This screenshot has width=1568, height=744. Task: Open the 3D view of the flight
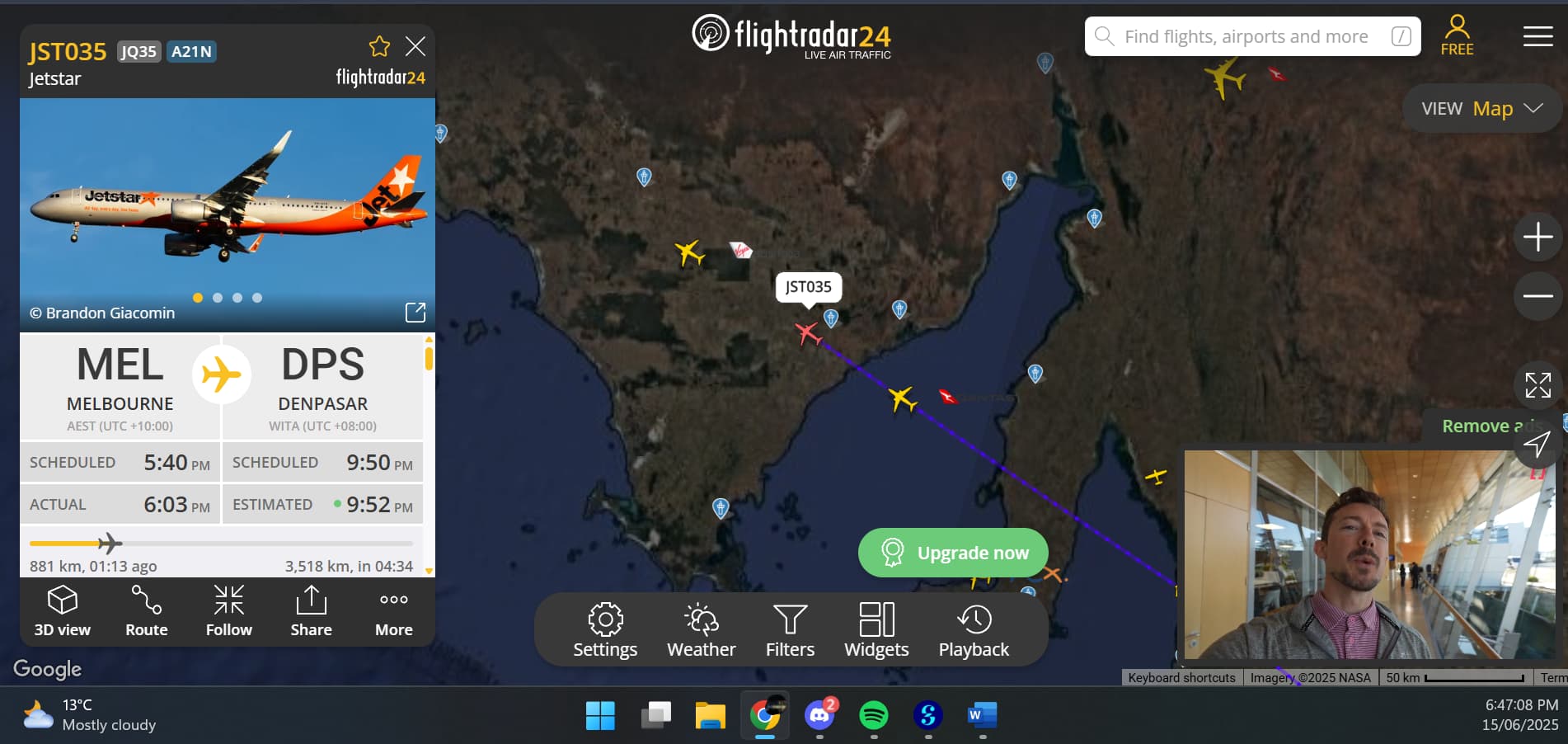tap(63, 611)
